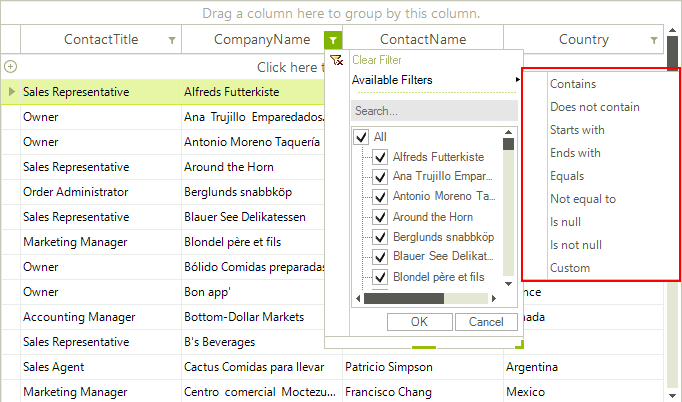Select the Contains filter option
The height and width of the screenshot is (402, 682).
[573, 84]
